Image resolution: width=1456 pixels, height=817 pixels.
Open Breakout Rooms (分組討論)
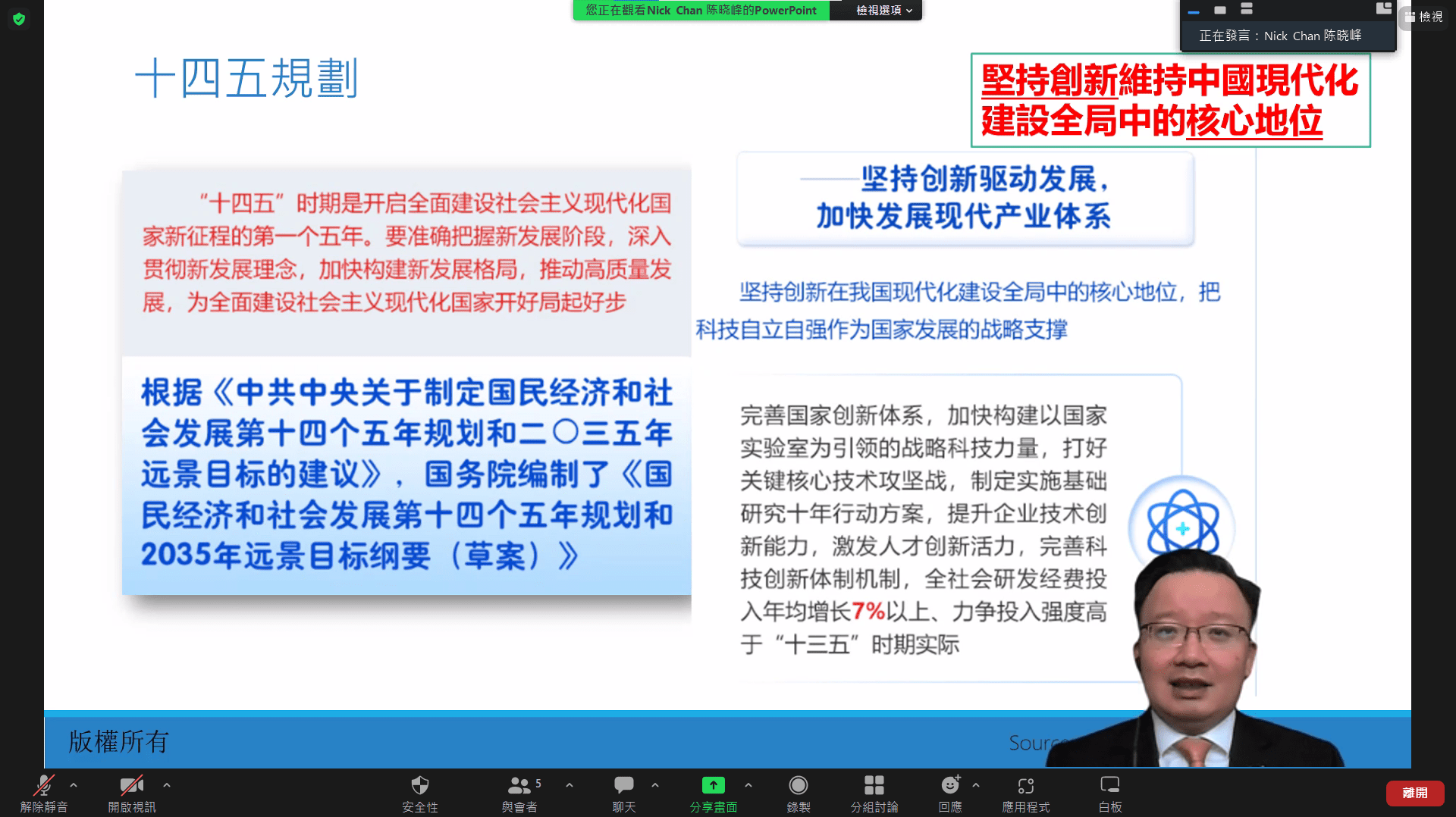874,785
